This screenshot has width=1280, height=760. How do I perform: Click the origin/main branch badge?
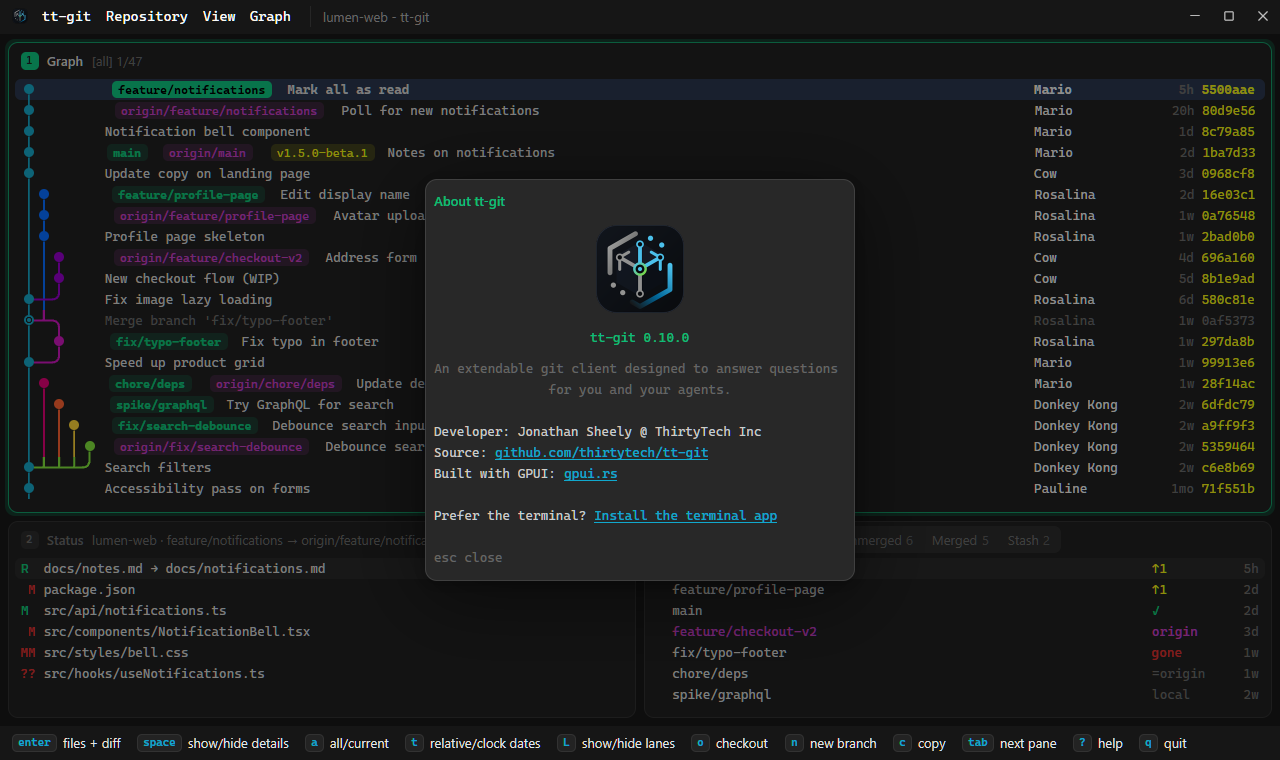pos(206,153)
